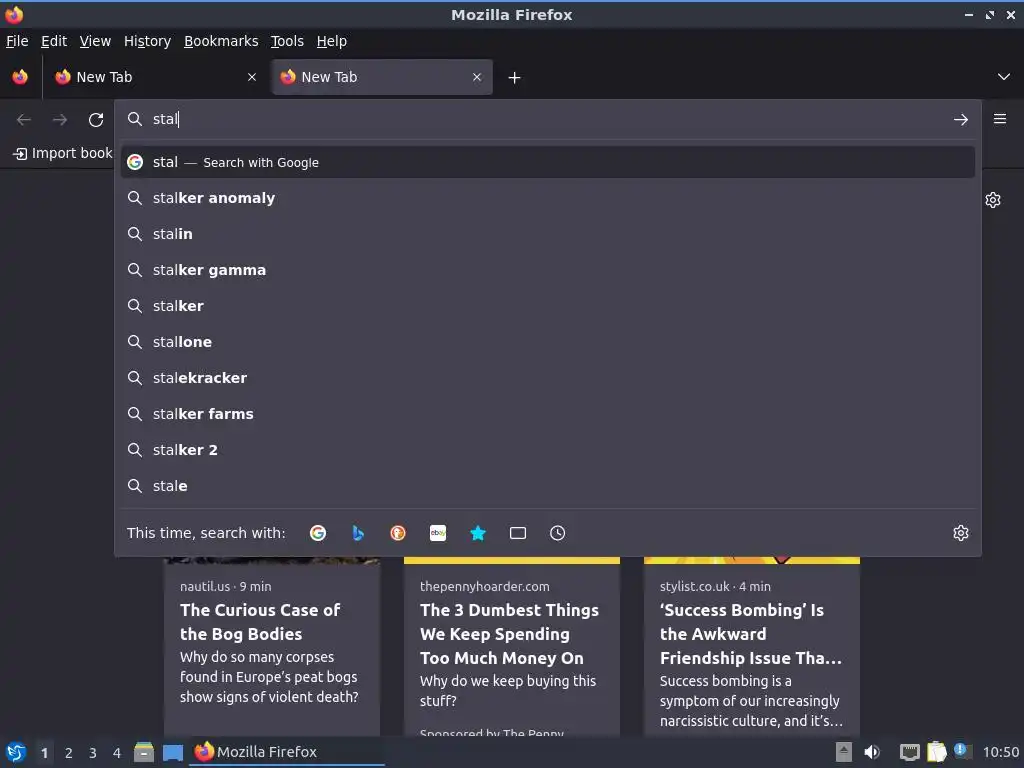Open the Firefox application hamburger menu
The height and width of the screenshot is (768, 1024).
(1000, 119)
